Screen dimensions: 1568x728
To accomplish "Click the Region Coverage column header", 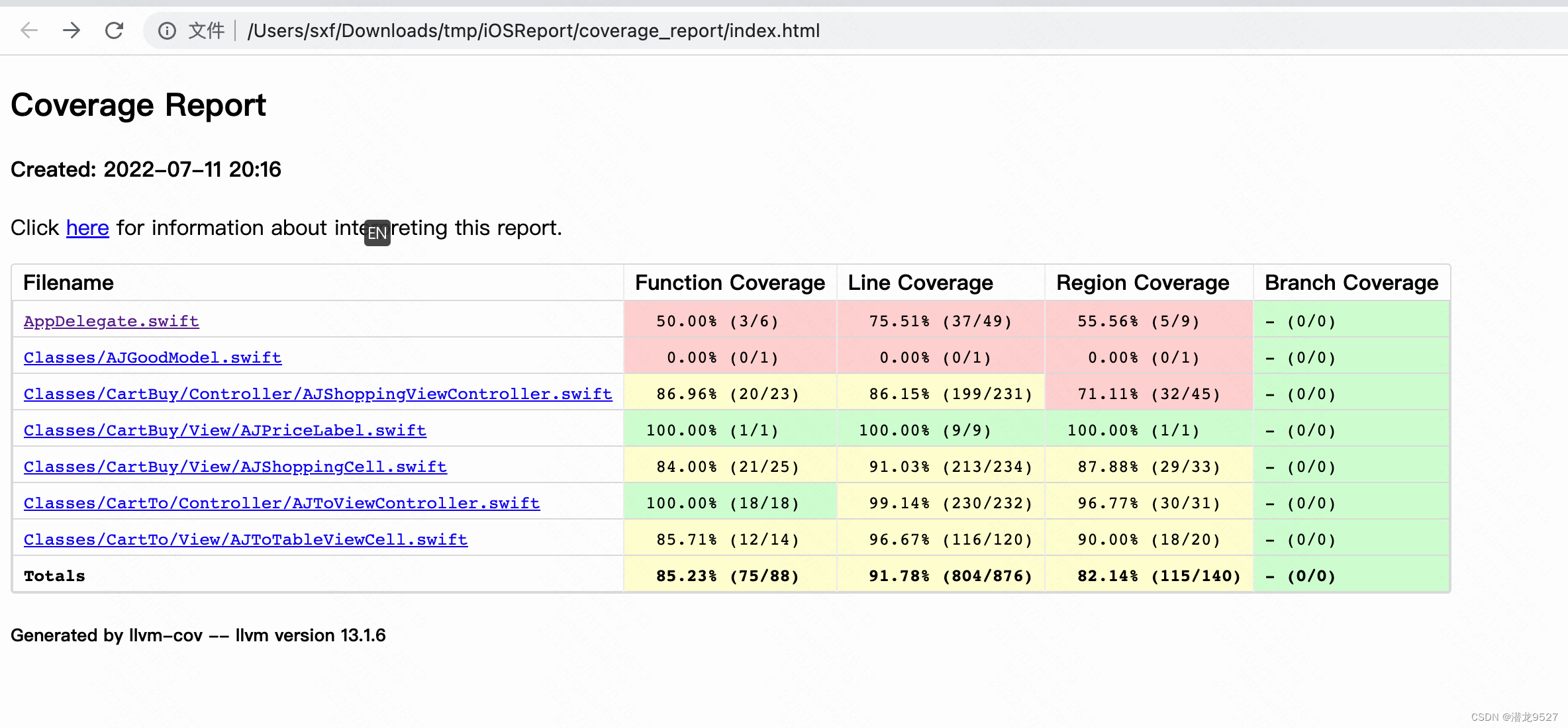I will tap(1142, 283).
